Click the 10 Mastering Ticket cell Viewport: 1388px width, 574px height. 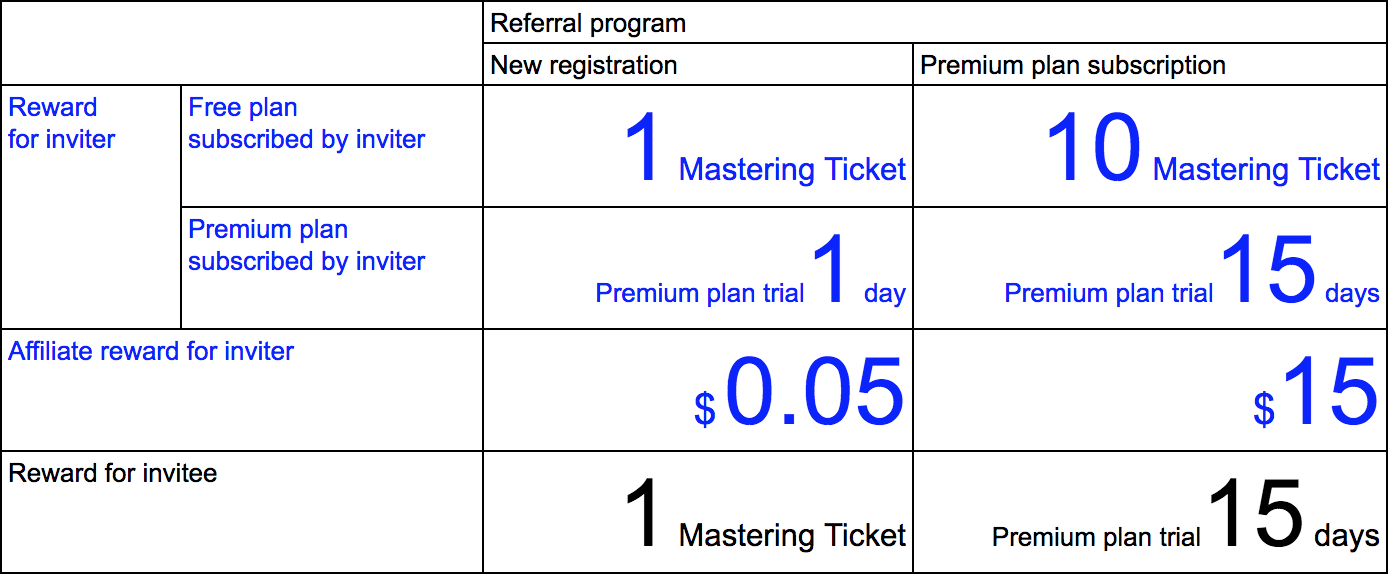pyautogui.click(x=1150, y=146)
